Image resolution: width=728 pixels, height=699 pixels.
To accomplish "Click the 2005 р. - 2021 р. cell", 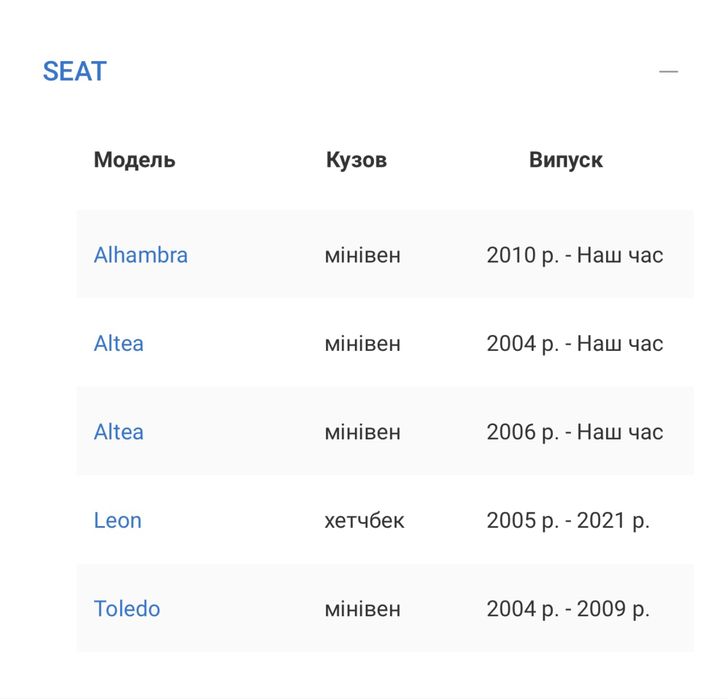I will point(567,521).
